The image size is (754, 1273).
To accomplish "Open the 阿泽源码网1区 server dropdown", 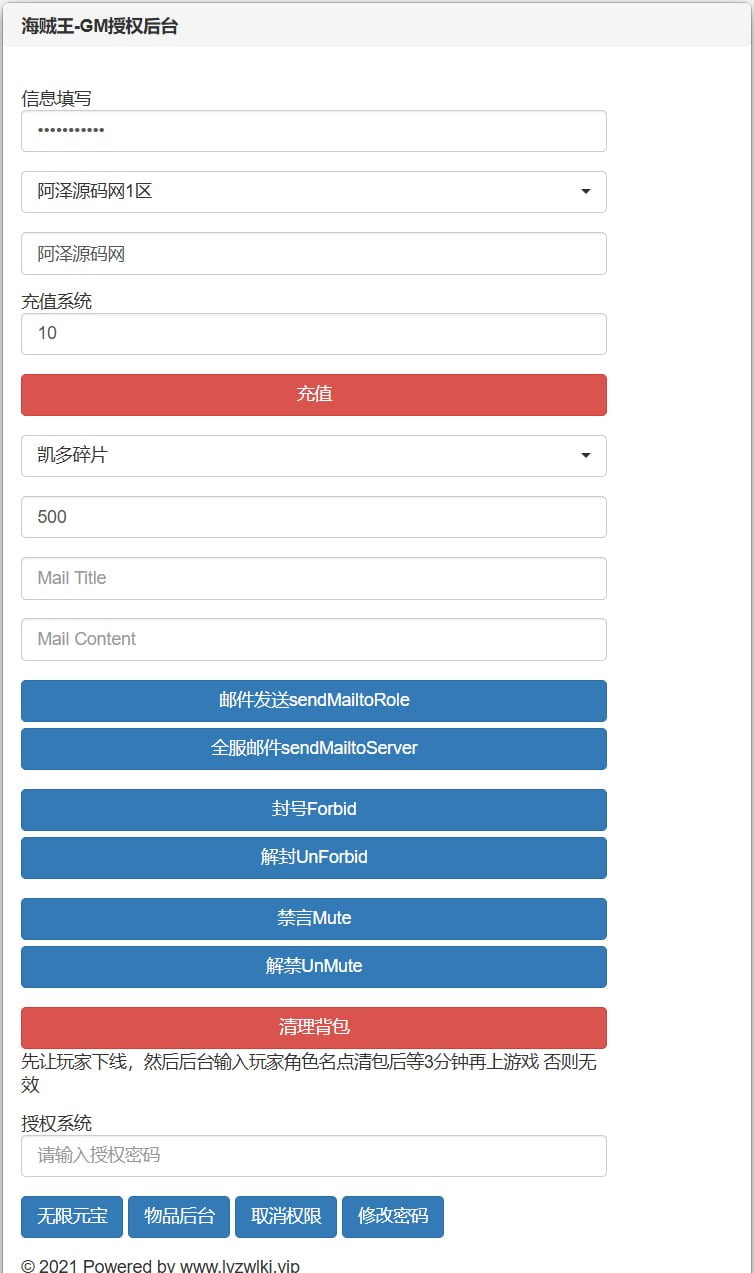I will tap(313, 192).
